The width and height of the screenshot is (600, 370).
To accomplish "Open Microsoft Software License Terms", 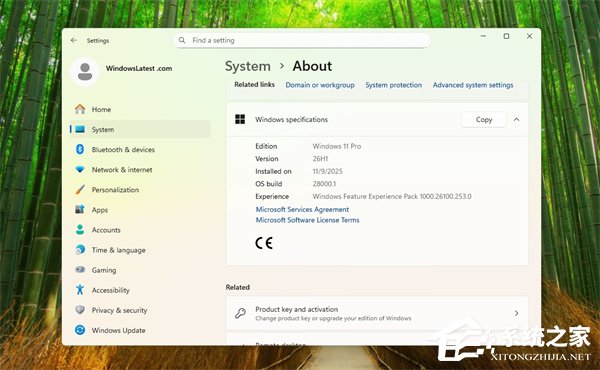I will 307,220.
